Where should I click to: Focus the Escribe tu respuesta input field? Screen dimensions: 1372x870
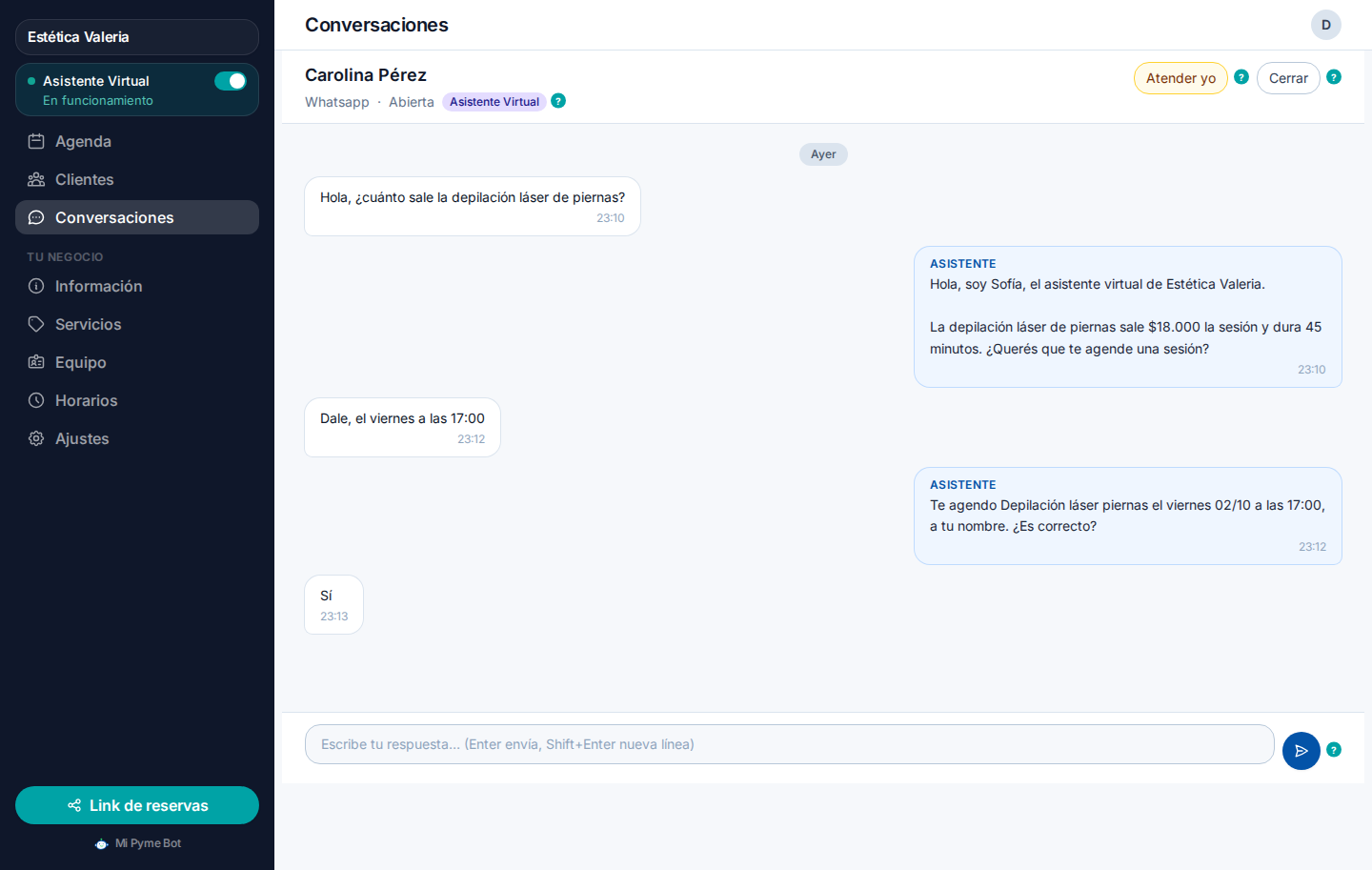click(789, 744)
